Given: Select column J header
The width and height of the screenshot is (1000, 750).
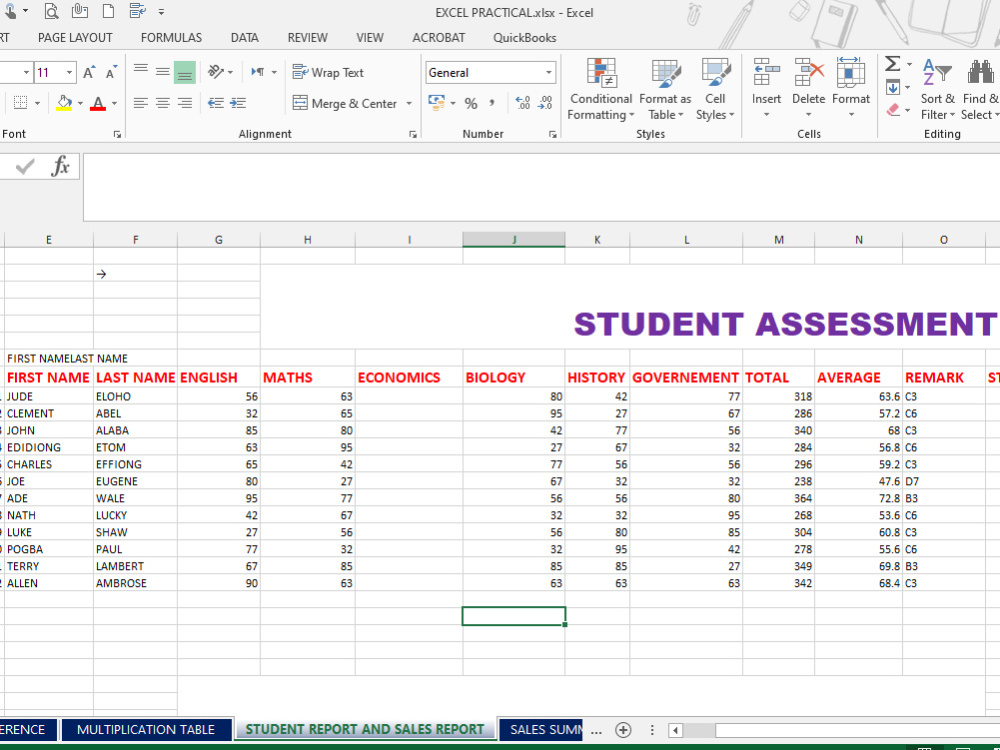Looking at the screenshot, I should pos(514,240).
